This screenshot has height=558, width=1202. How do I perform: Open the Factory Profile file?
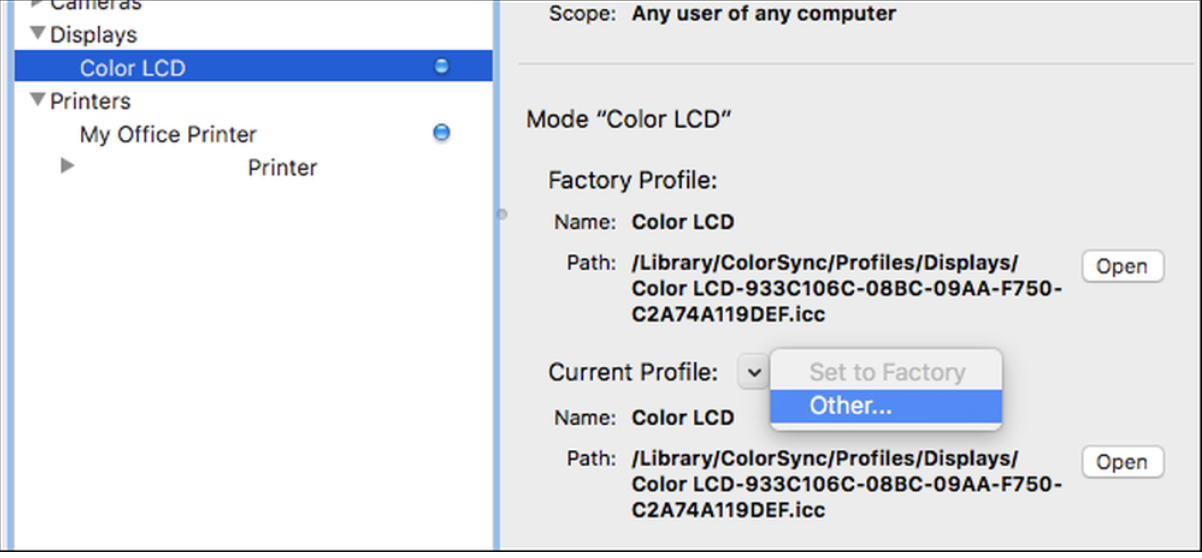coord(1122,266)
